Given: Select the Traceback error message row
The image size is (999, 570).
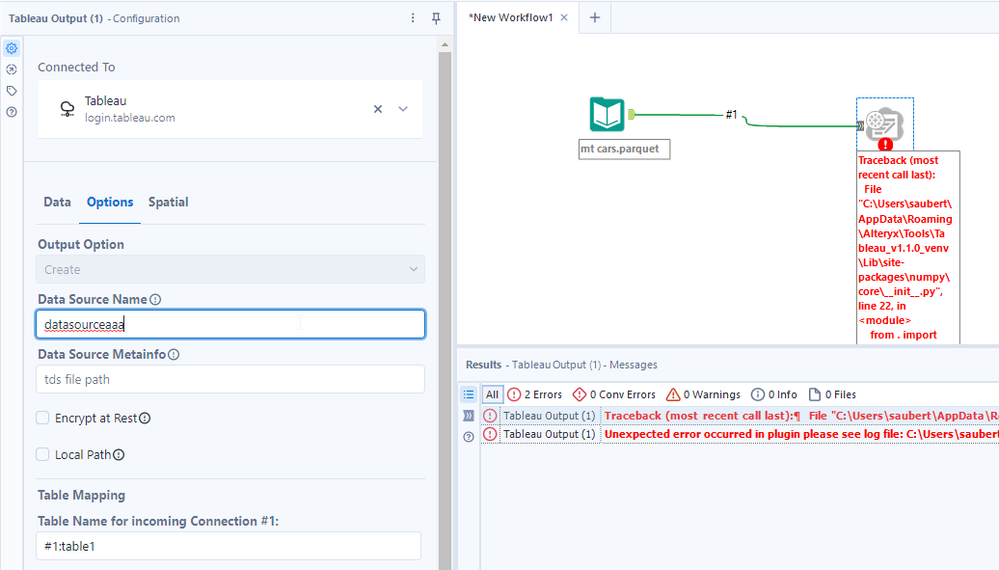Looking at the screenshot, I should coord(740,415).
